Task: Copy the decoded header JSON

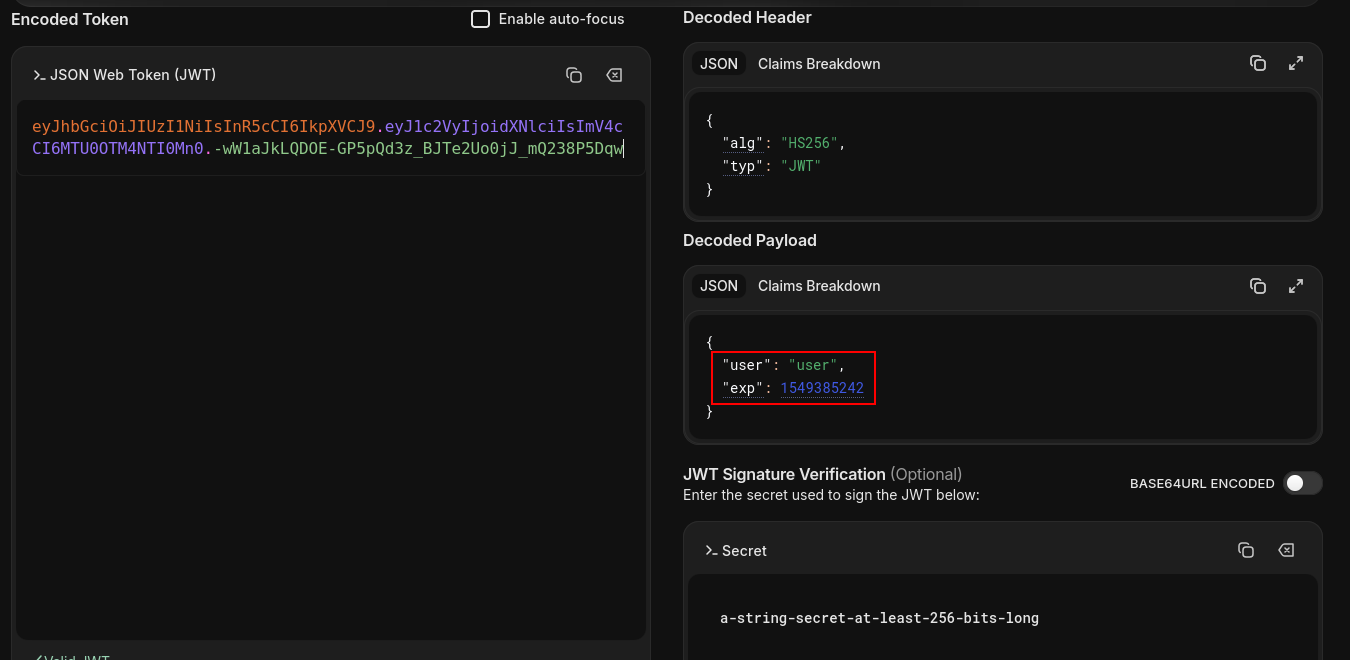Action: coord(1258,63)
